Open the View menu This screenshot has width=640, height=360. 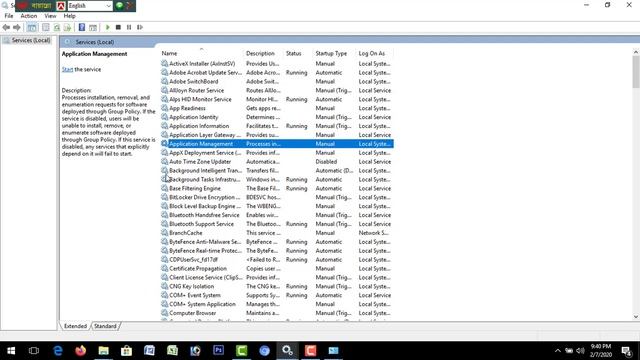coord(50,16)
